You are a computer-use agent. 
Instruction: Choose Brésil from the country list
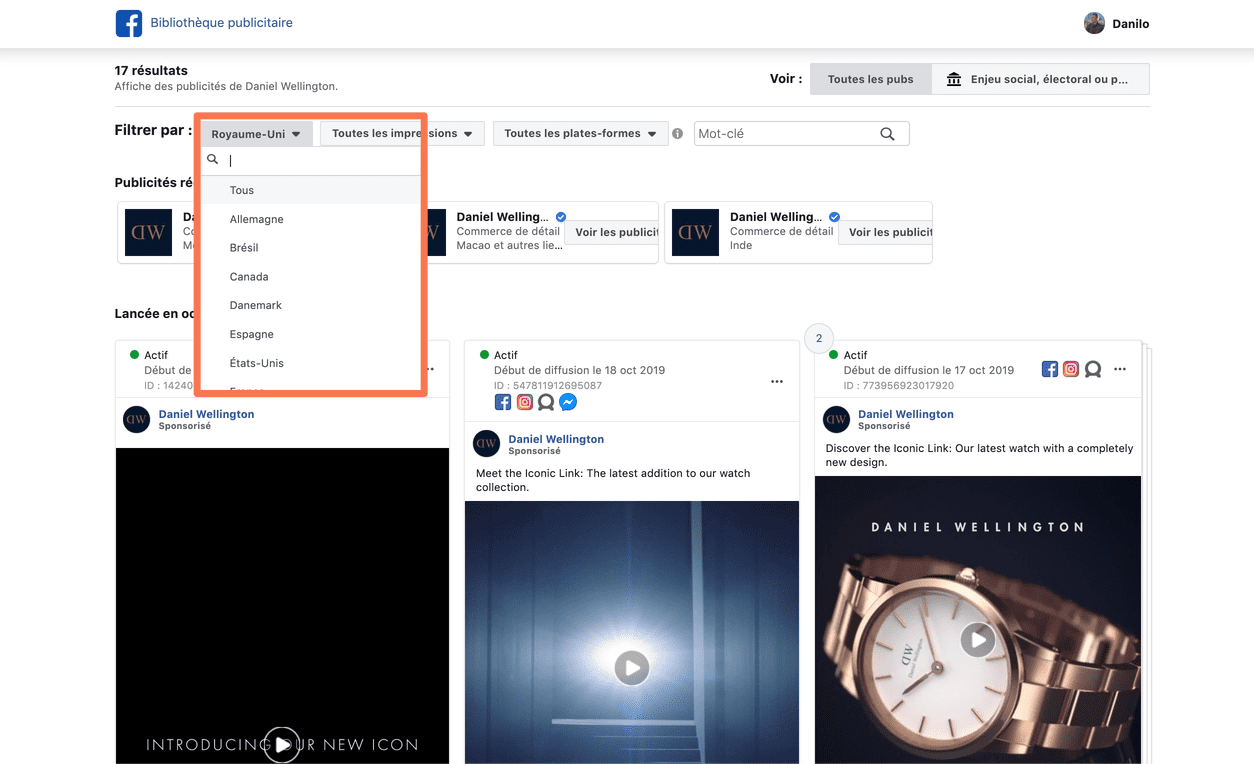(310, 247)
